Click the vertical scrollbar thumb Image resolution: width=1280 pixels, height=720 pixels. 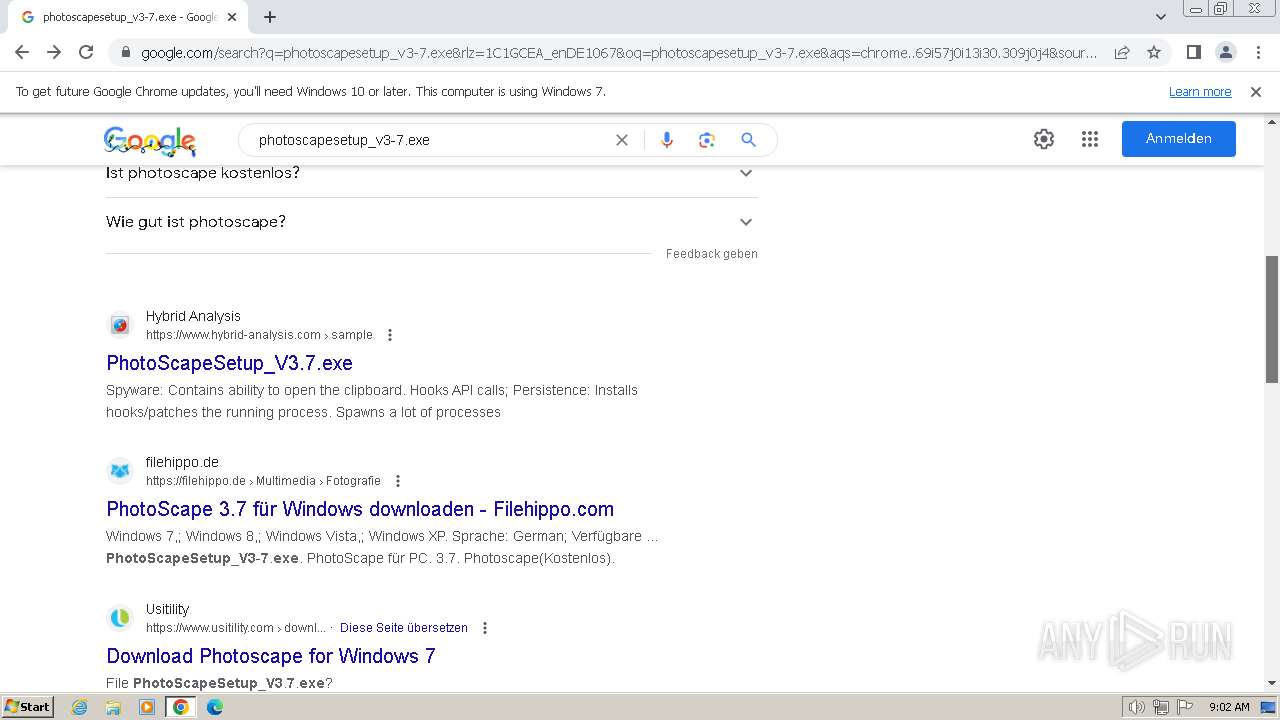pos(1272,319)
